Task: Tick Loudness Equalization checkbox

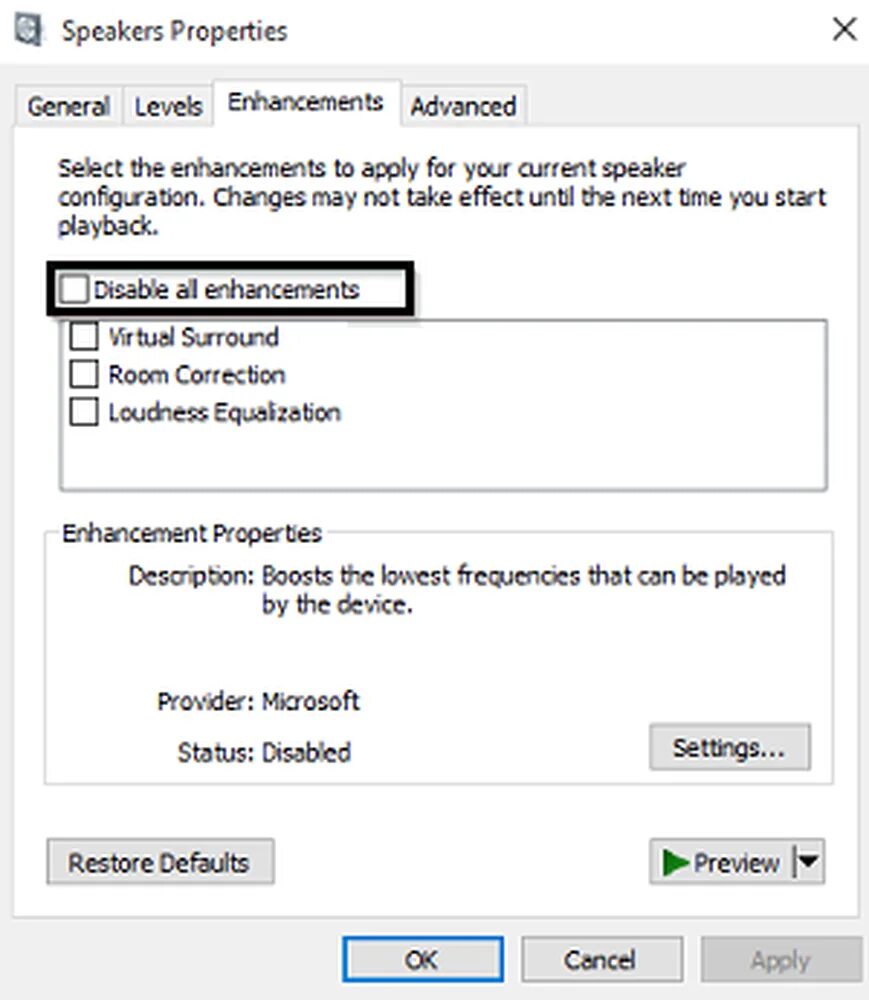Action: (84, 412)
